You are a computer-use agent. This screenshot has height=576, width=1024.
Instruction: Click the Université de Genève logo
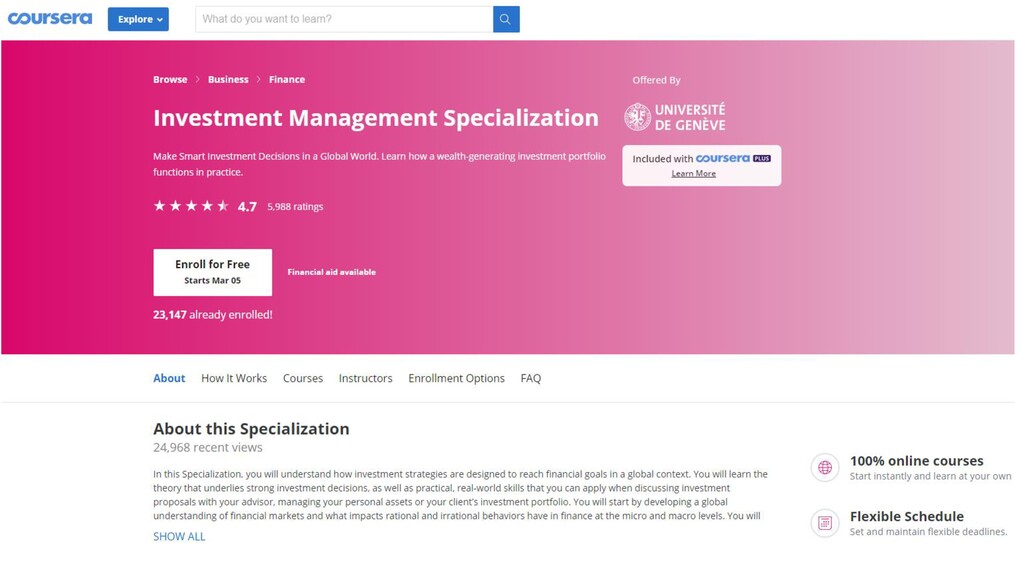click(x=675, y=117)
